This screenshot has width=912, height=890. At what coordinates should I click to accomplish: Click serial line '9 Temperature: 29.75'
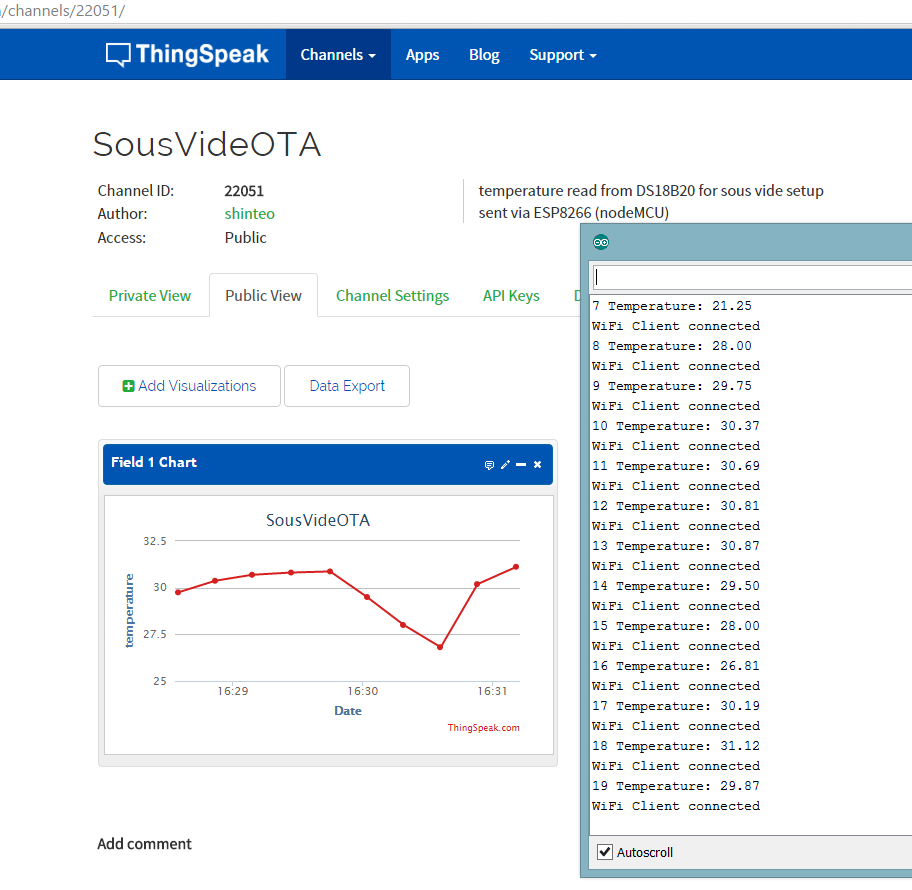(x=672, y=386)
